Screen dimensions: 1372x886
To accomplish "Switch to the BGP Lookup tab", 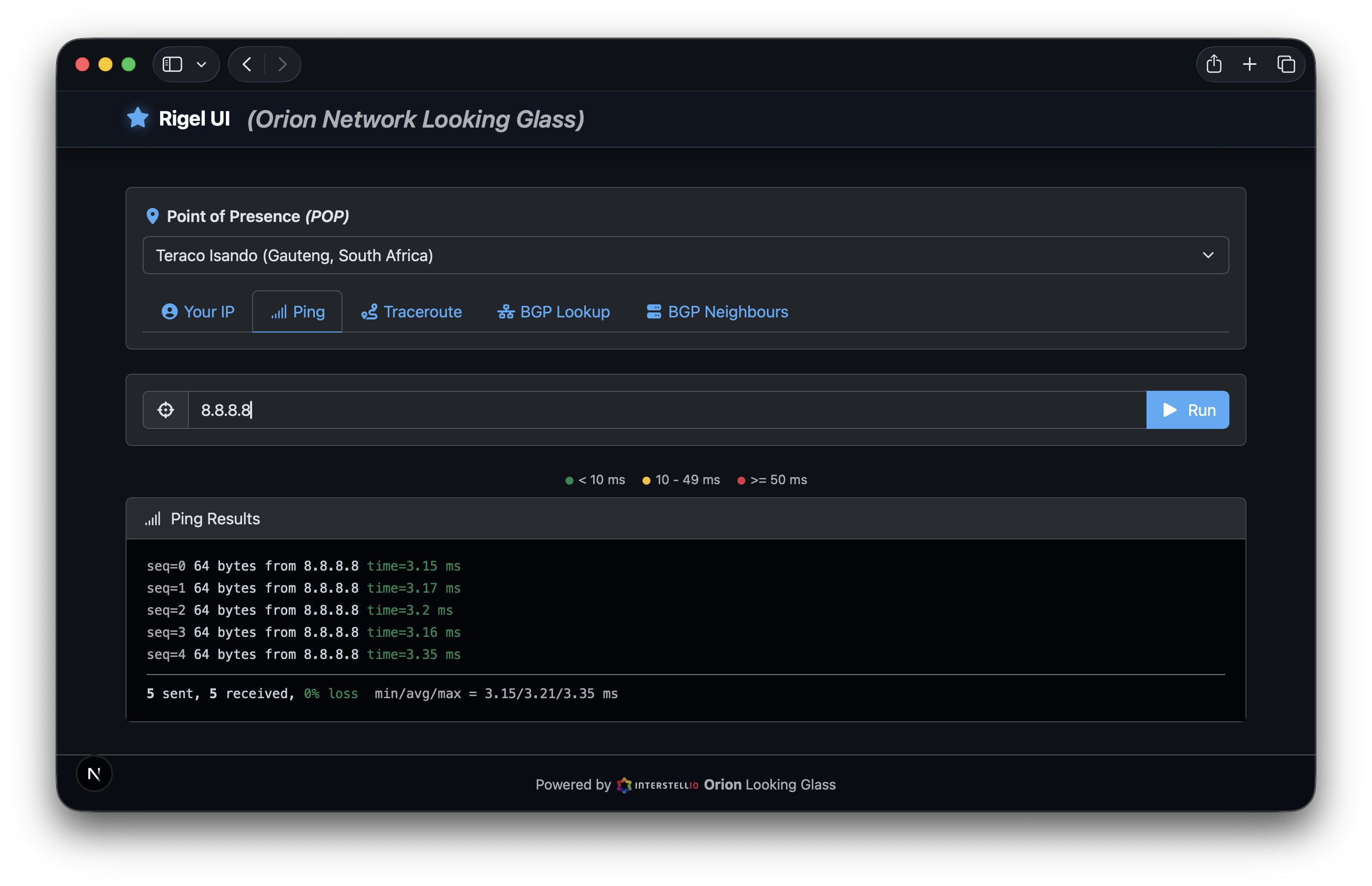I will pyautogui.click(x=553, y=312).
